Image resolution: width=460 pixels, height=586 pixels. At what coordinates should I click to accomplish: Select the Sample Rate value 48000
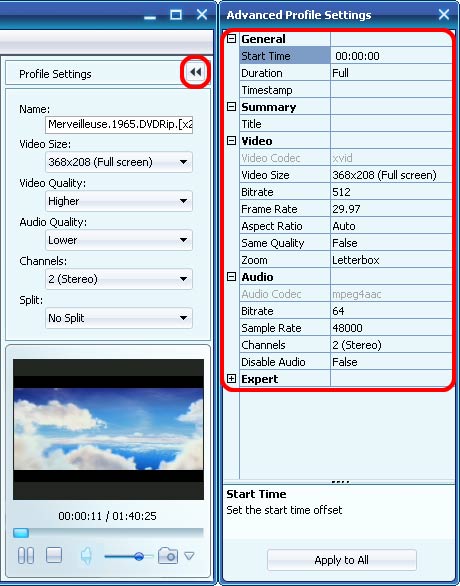[391, 328]
